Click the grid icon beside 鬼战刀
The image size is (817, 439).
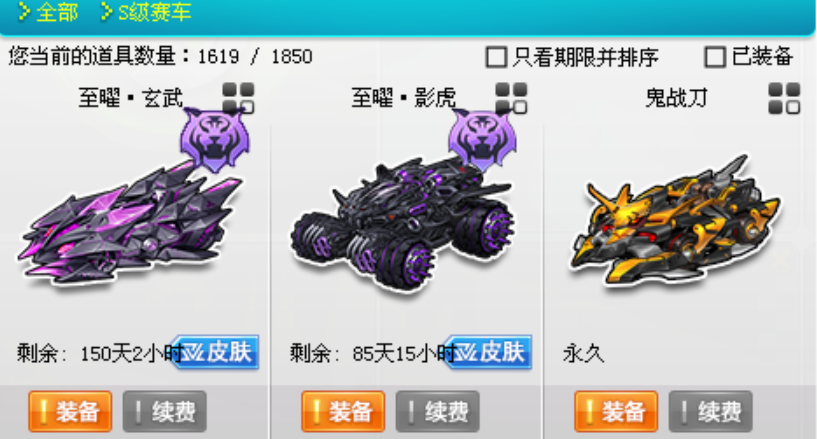point(784,98)
